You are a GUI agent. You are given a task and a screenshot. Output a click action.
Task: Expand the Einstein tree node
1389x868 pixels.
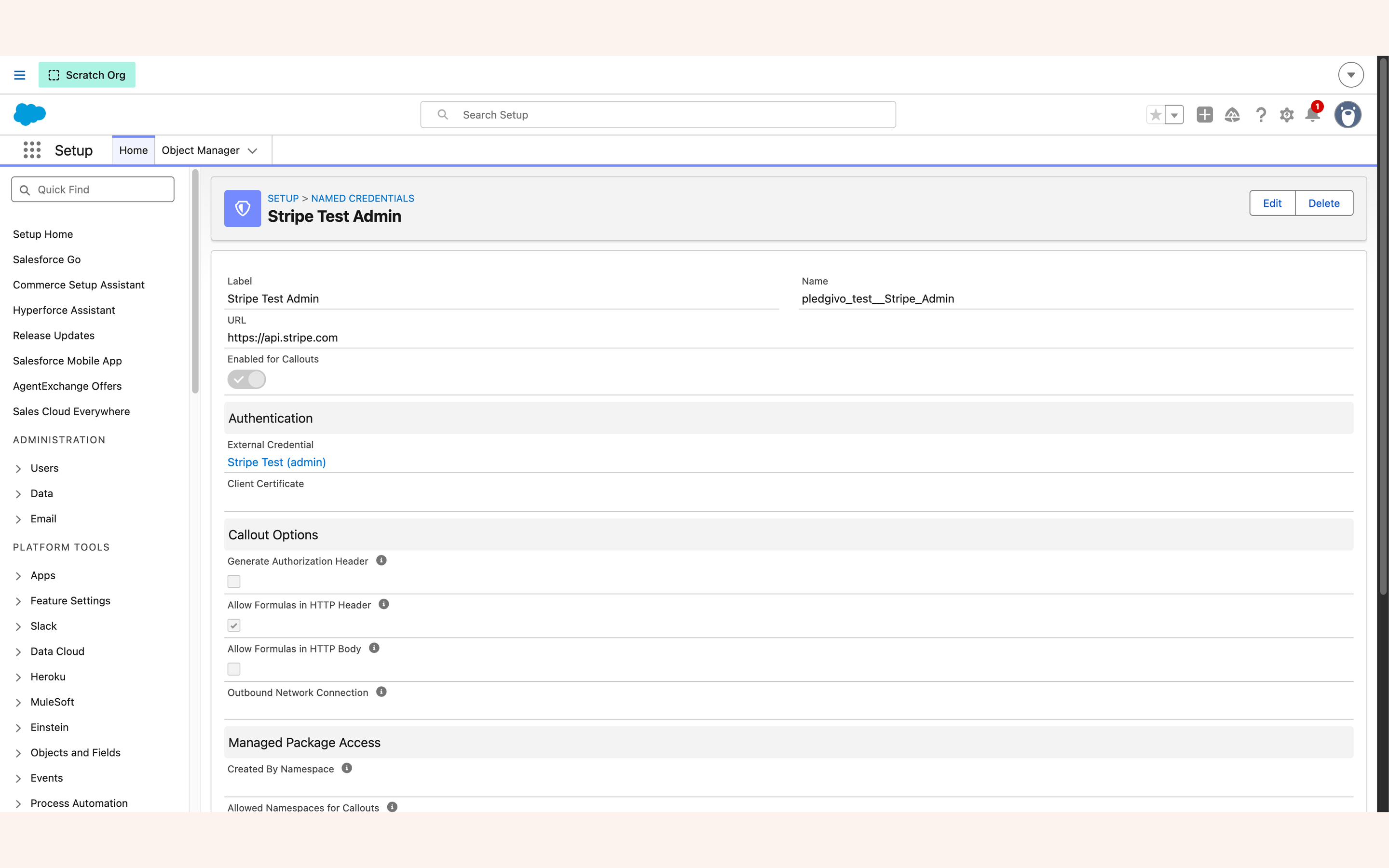(x=18, y=727)
